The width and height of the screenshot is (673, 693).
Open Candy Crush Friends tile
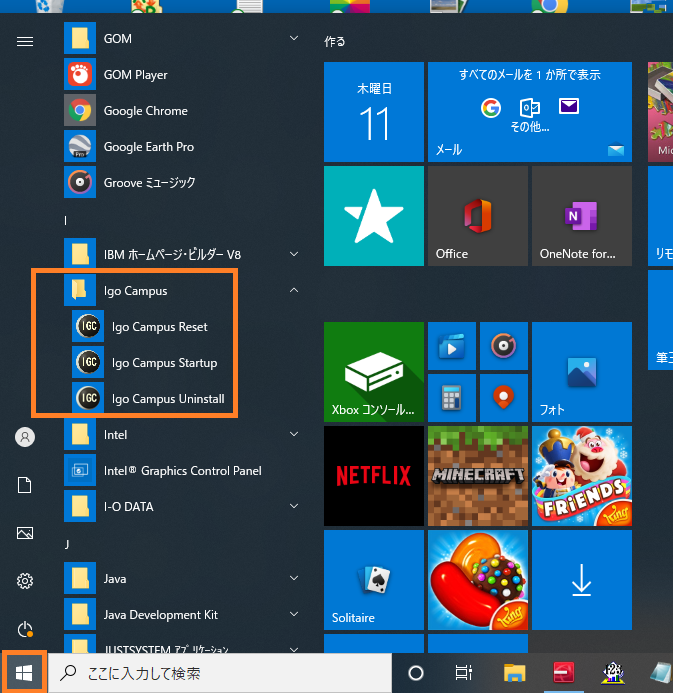click(x=582, y=476)
